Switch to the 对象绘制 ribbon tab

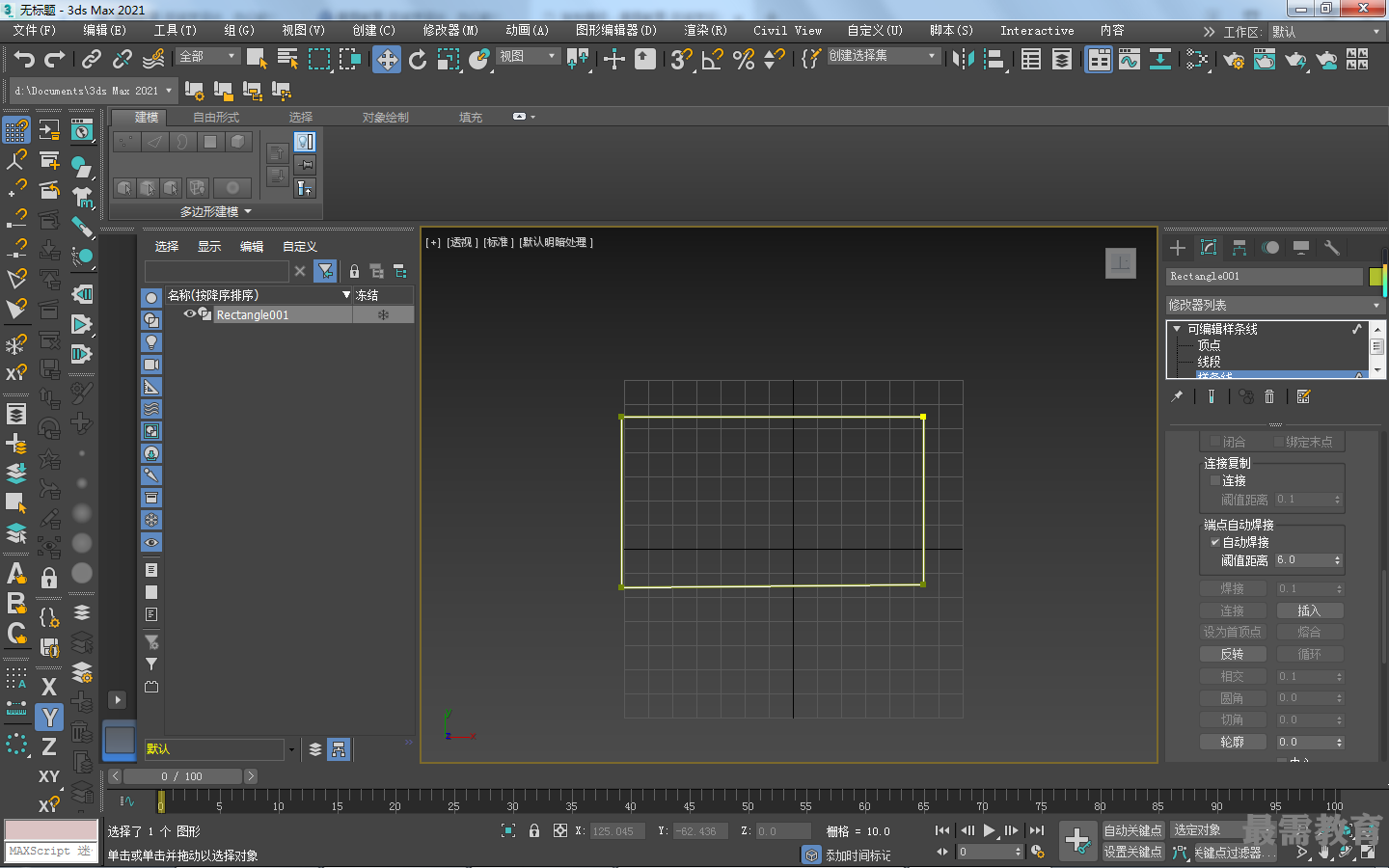click(x=386, y=117)
